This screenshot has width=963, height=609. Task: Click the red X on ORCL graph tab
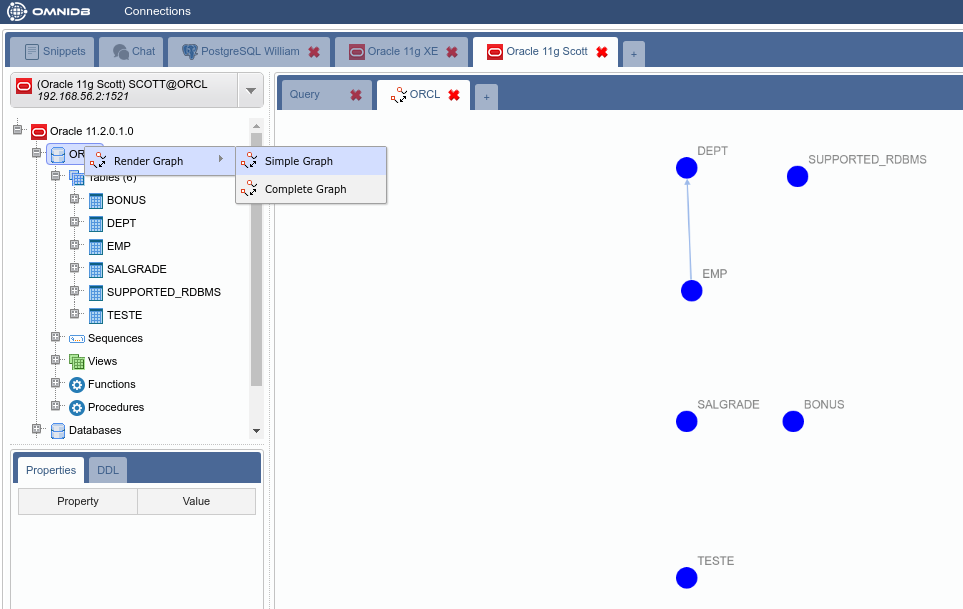click(453, 95)
